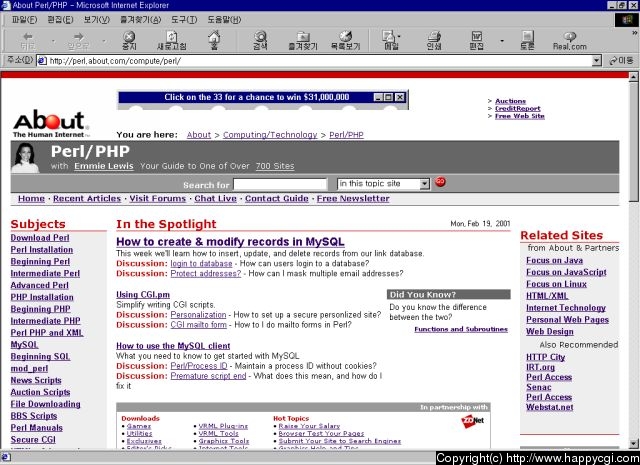Click the About logo

51,124
